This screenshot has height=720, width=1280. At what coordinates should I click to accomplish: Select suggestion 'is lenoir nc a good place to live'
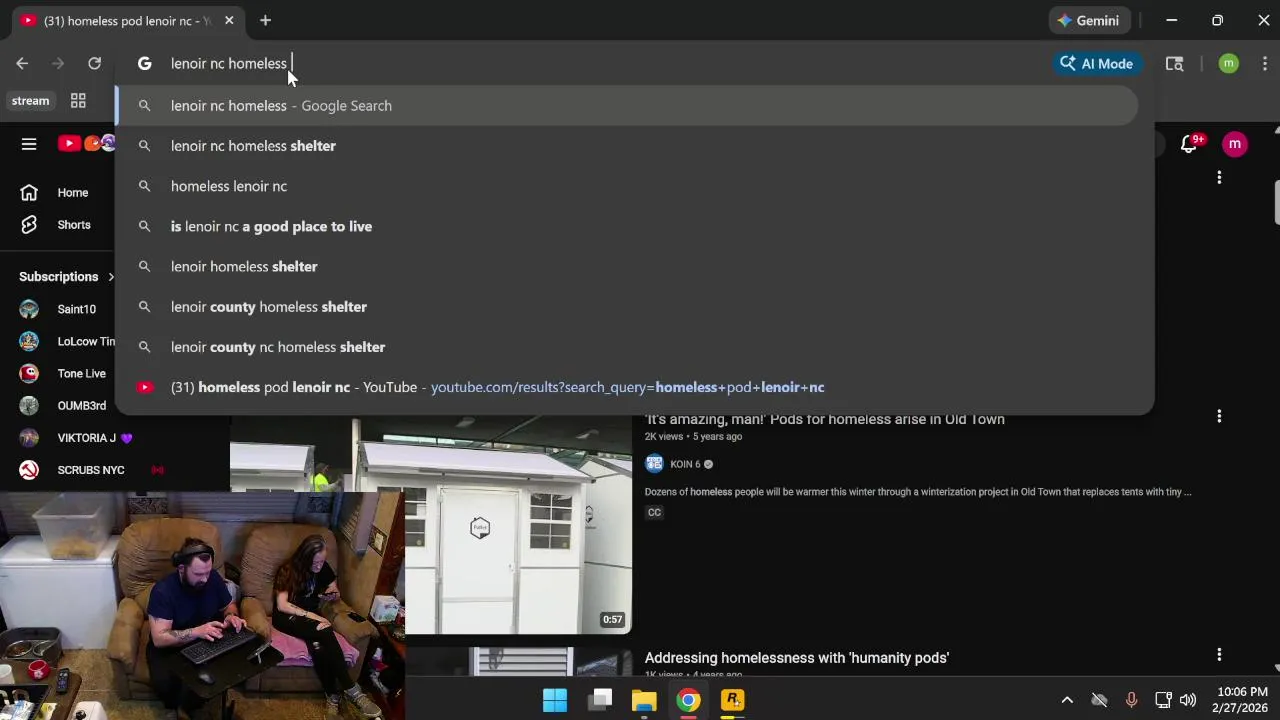[627, 226]
